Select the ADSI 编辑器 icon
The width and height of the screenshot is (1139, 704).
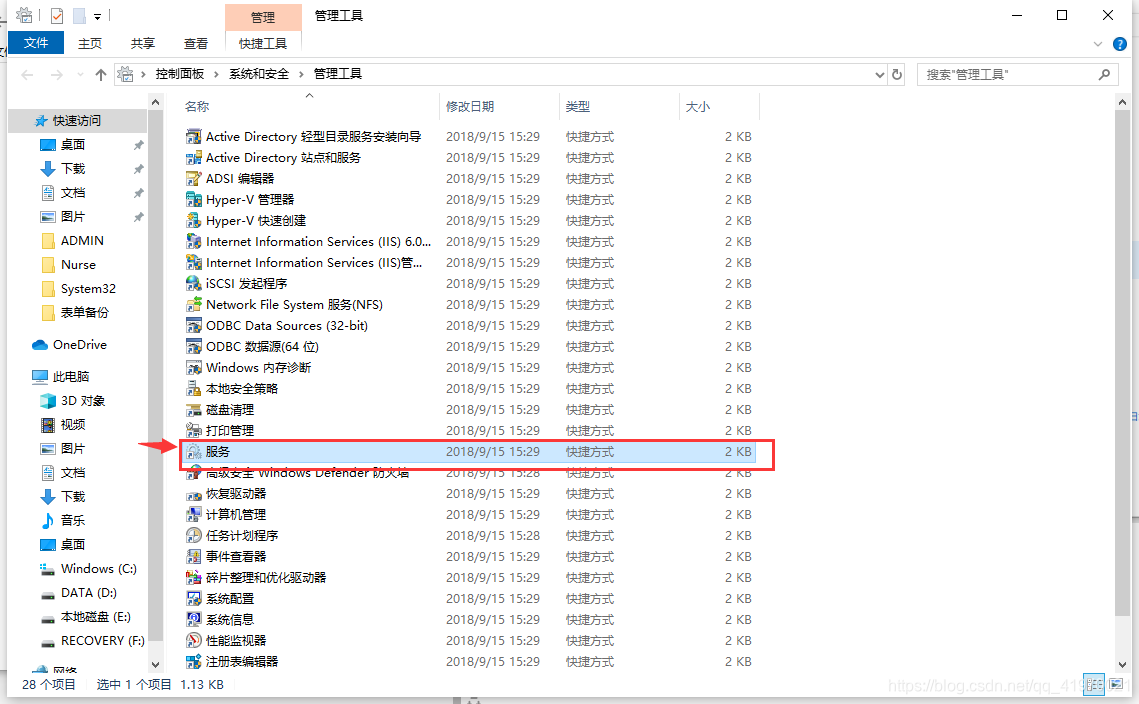(x=193, y=179)
